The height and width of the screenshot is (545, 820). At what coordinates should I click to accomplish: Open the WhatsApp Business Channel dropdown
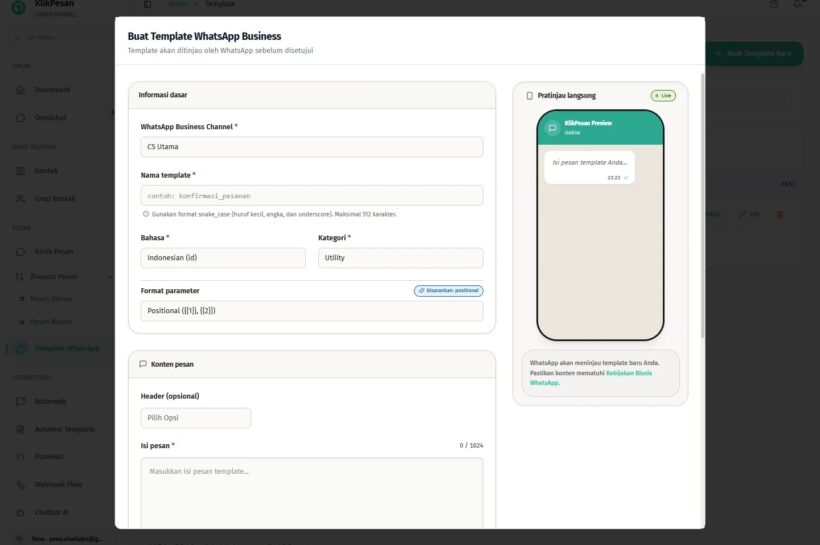[x=312, y=147]
